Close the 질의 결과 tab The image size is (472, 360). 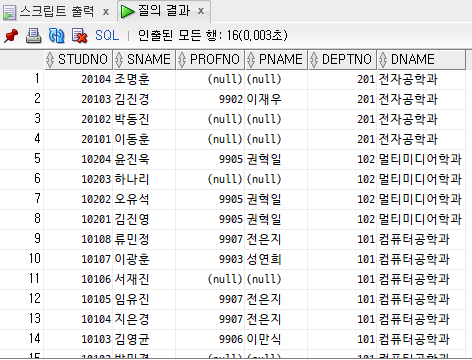click(201, 11)
